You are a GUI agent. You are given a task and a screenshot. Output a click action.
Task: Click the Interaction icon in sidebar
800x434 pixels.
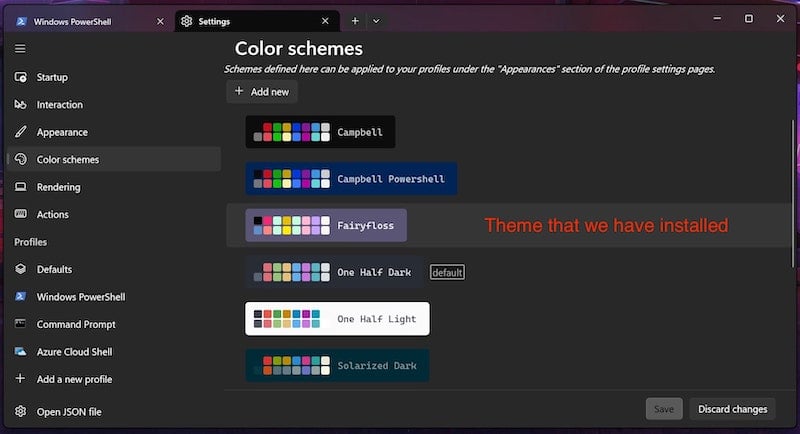tap(20, 105)
